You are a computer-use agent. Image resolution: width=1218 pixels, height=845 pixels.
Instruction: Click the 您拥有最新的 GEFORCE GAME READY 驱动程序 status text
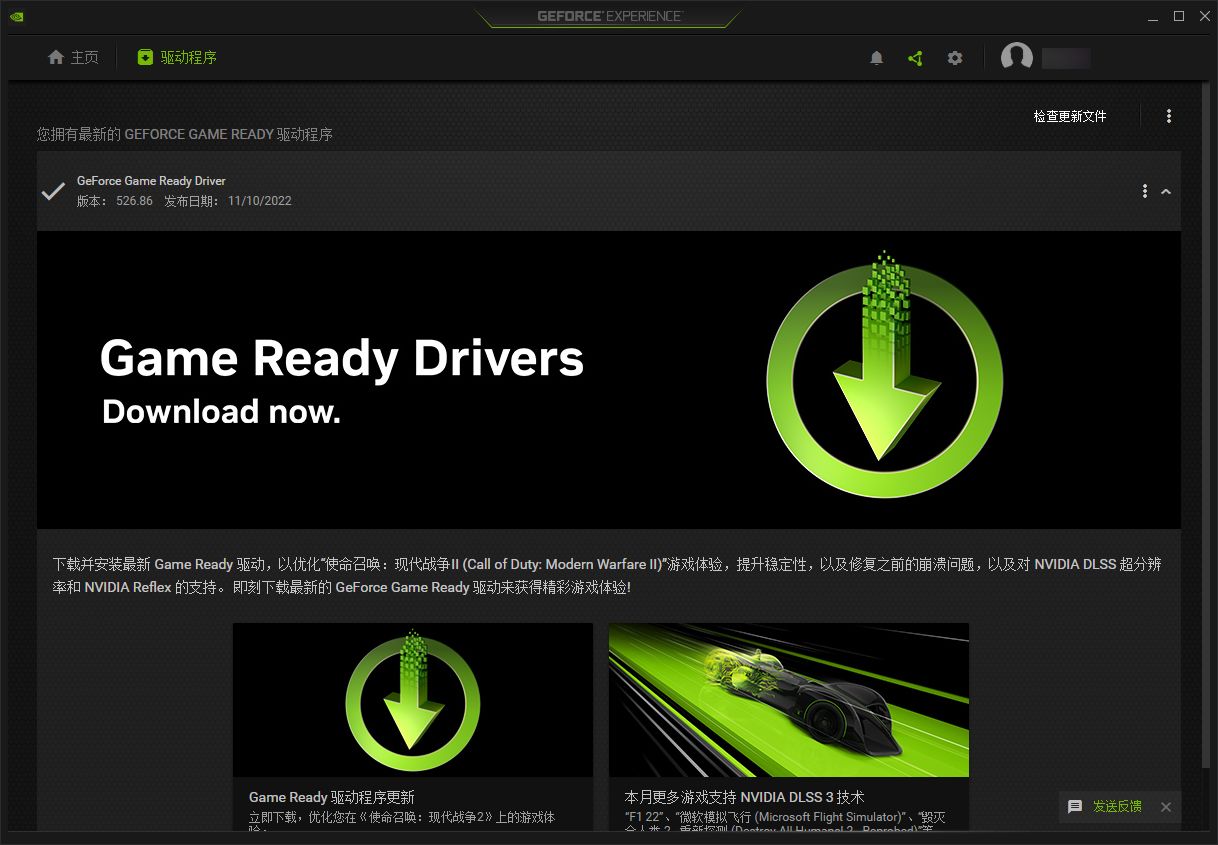coord(185,134)
